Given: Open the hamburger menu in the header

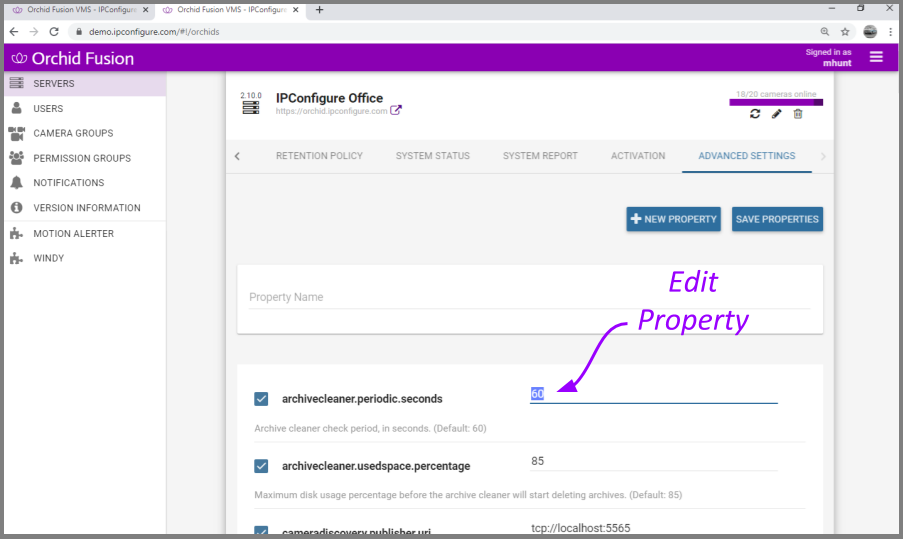Looking at the screenshot, I should click(x=876, y=57).
